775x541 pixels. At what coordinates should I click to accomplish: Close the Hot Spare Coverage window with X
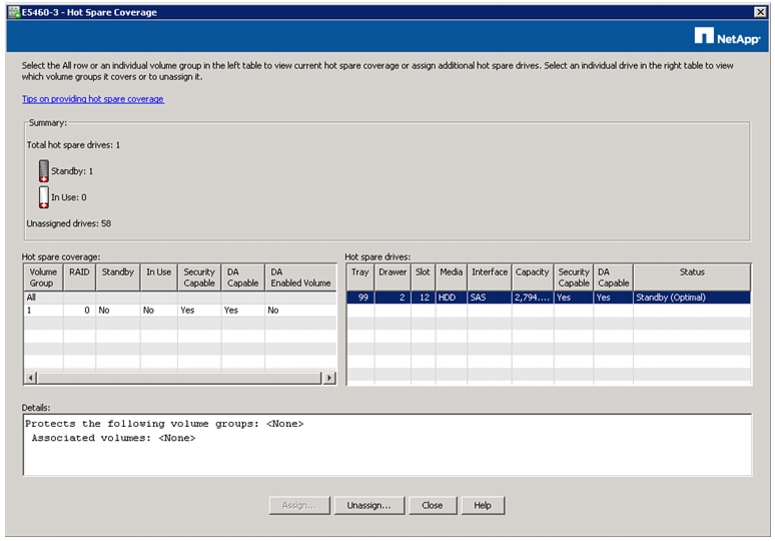tap(760, 12)
